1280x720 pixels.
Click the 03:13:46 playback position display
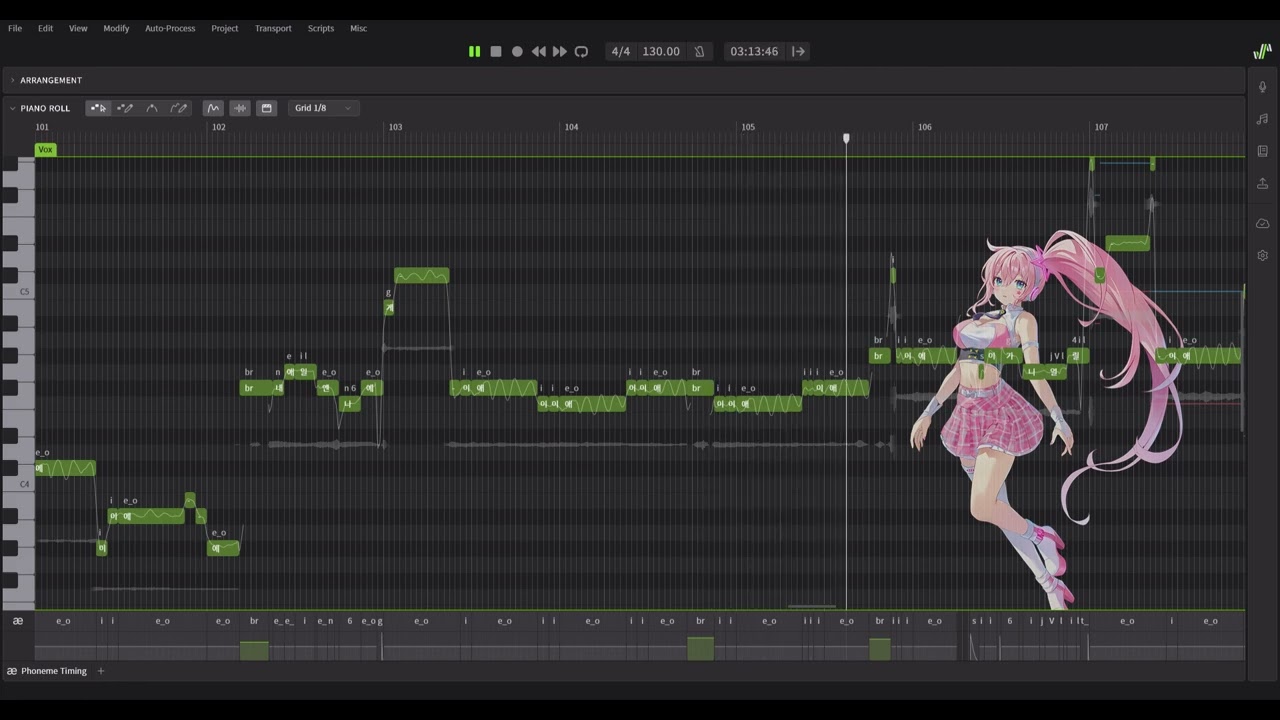point(754,51)
